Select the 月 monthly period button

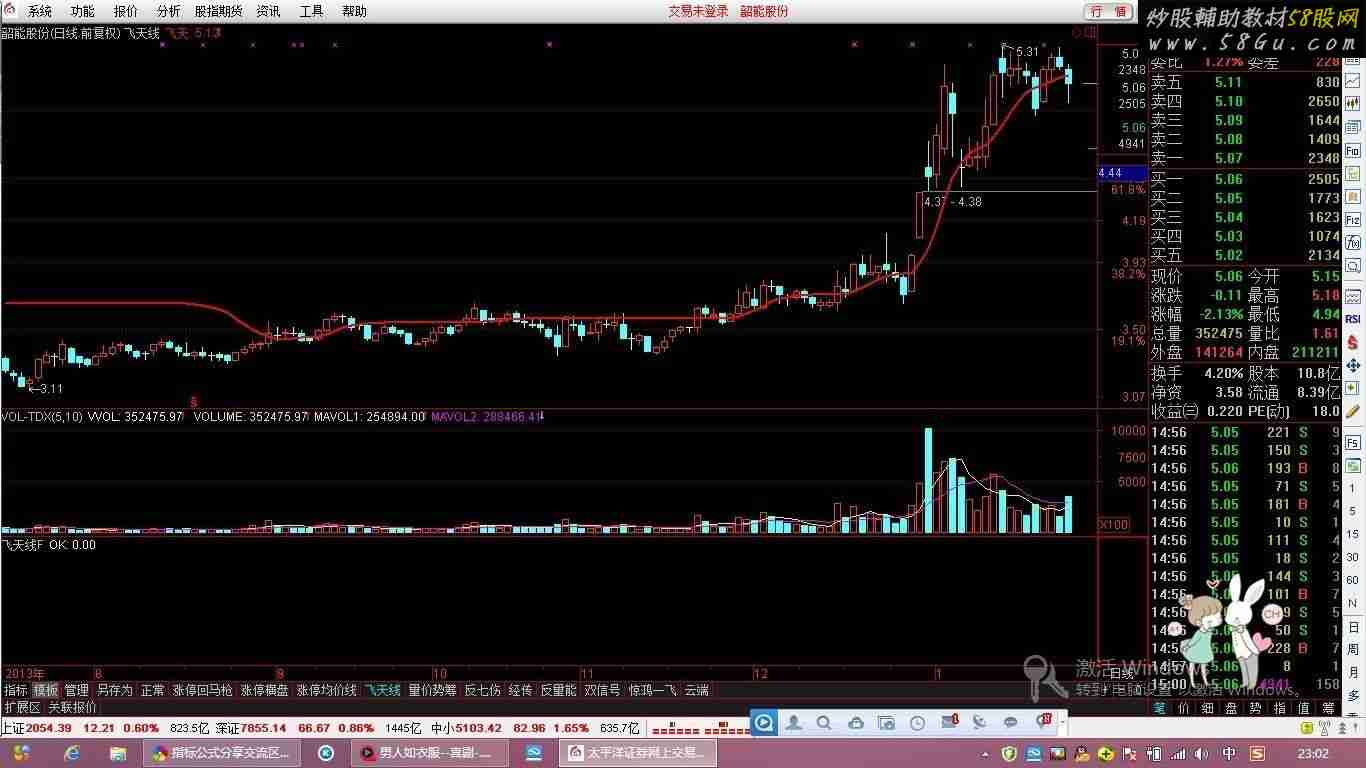[1353, 671]
